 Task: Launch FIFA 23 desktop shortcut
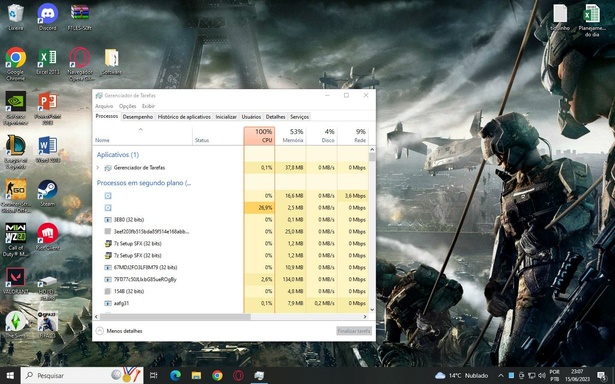coord(47,325)
